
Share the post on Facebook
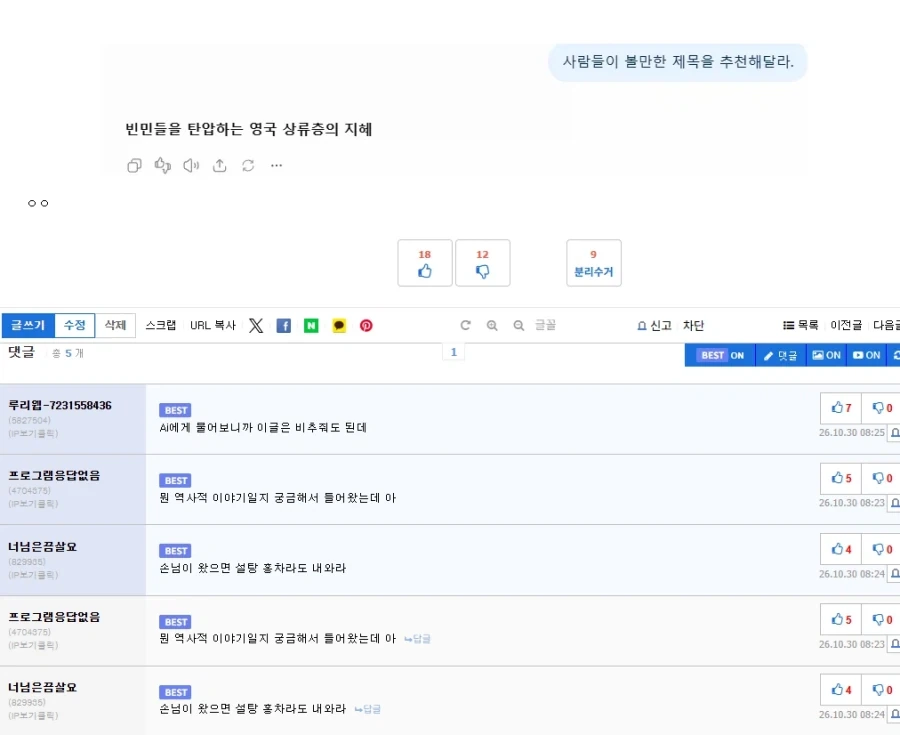click(284, 326)
